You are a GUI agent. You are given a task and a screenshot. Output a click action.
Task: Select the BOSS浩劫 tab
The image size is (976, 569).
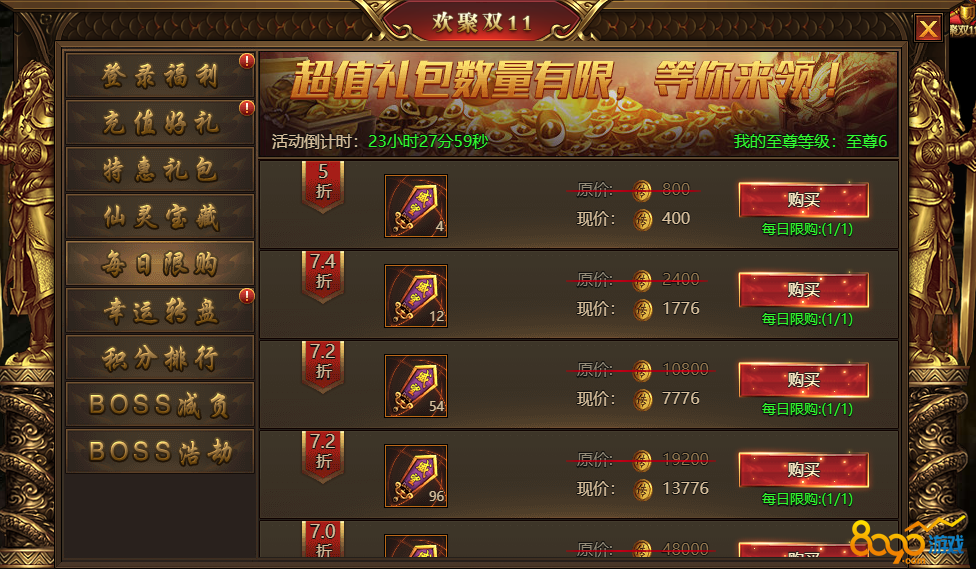160,451
